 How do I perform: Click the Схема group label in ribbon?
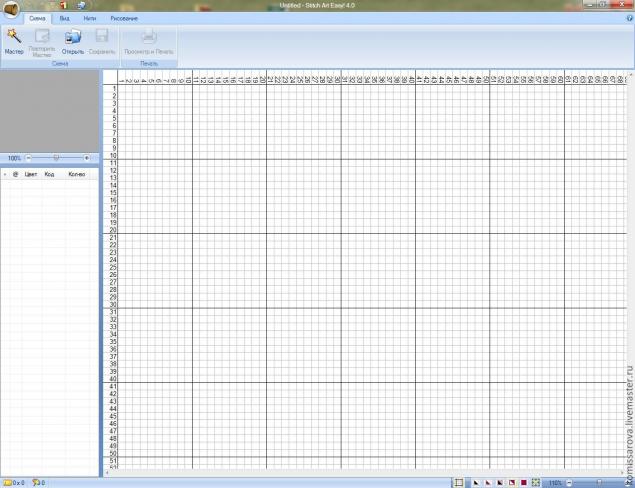coord(60,64)
